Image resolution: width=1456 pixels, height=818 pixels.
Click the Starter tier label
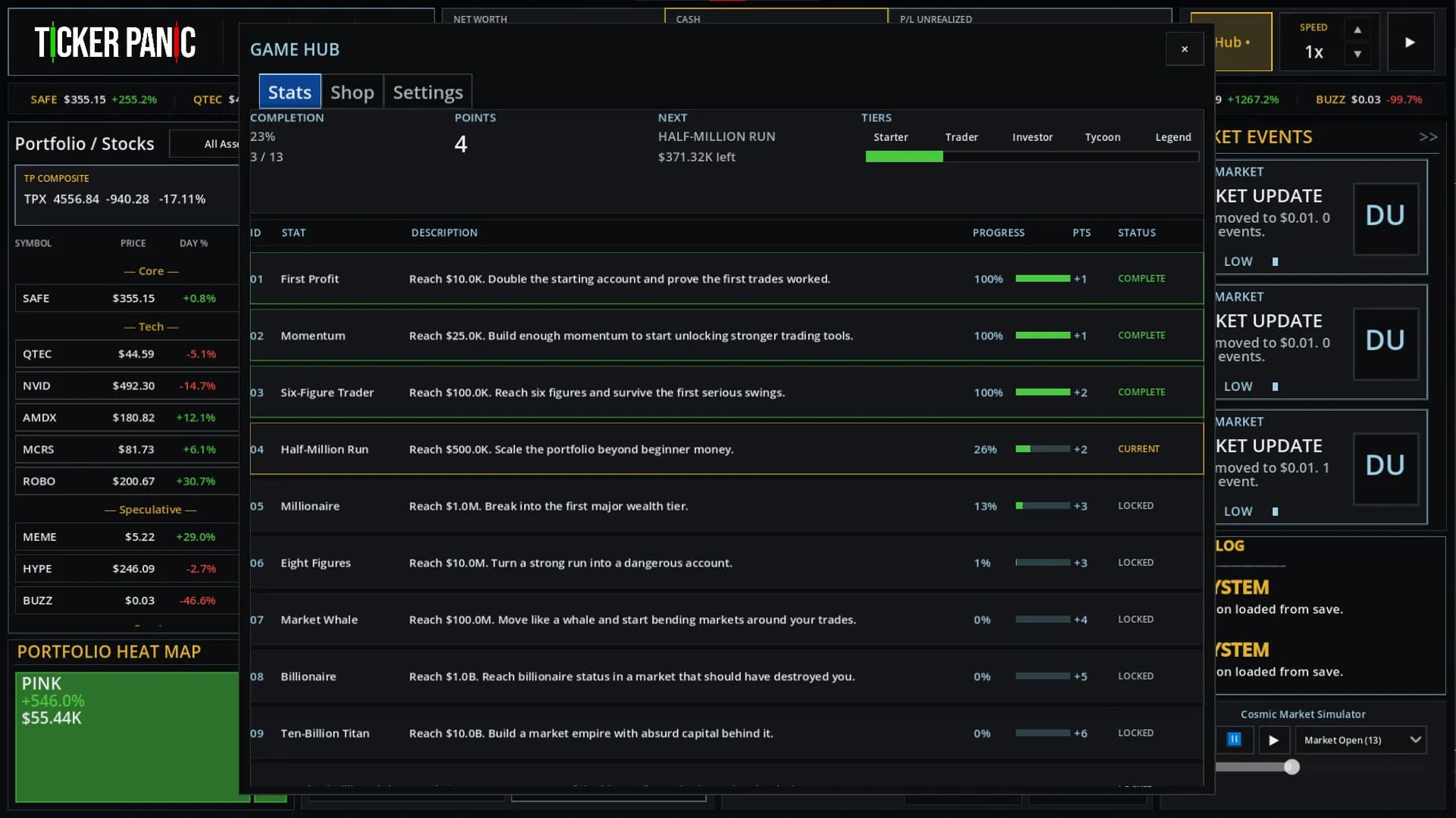[890, 137]
